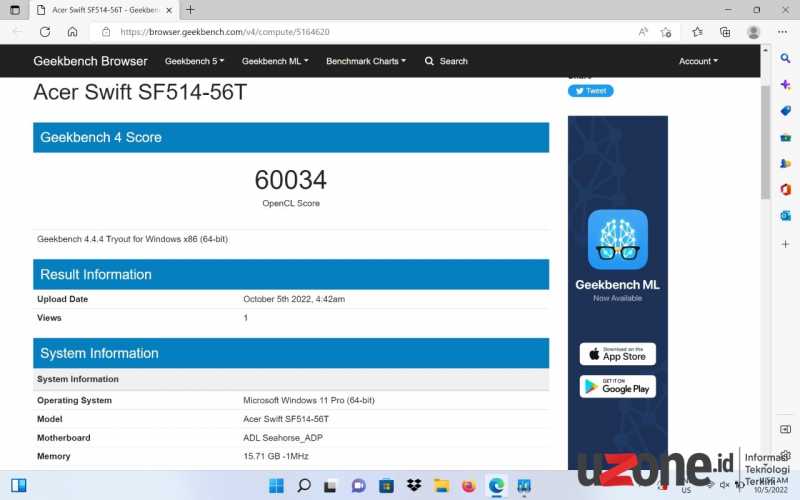Open the browser Settings and more ellipsis

(x=782, y=32)
